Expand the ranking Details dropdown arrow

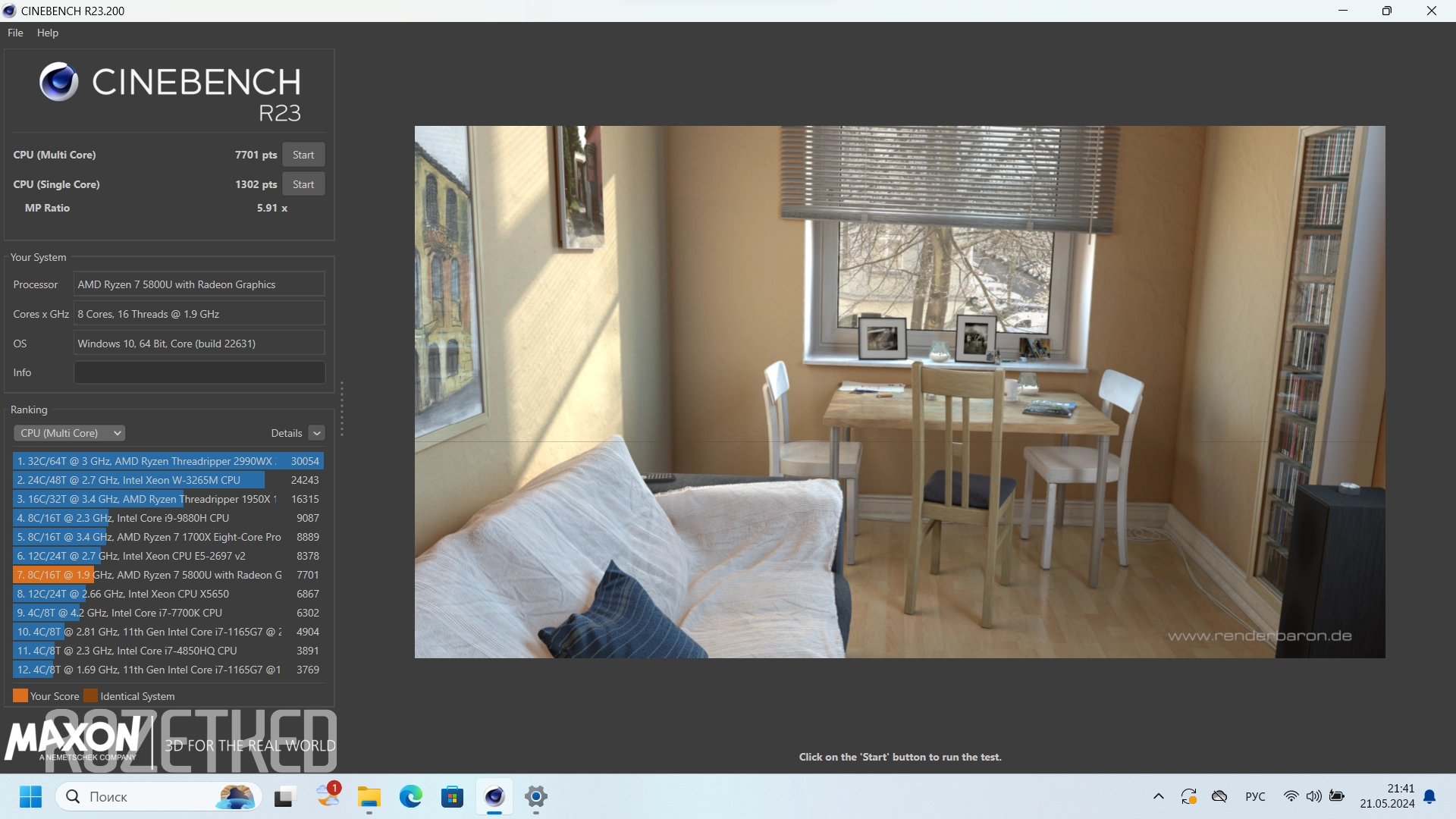(x=317, y=433)
